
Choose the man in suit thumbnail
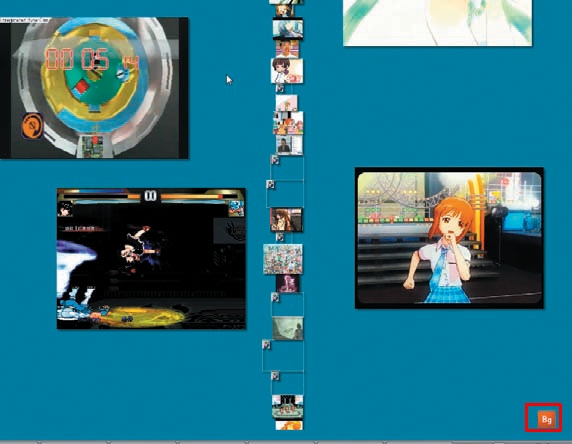tap(289, 145)
